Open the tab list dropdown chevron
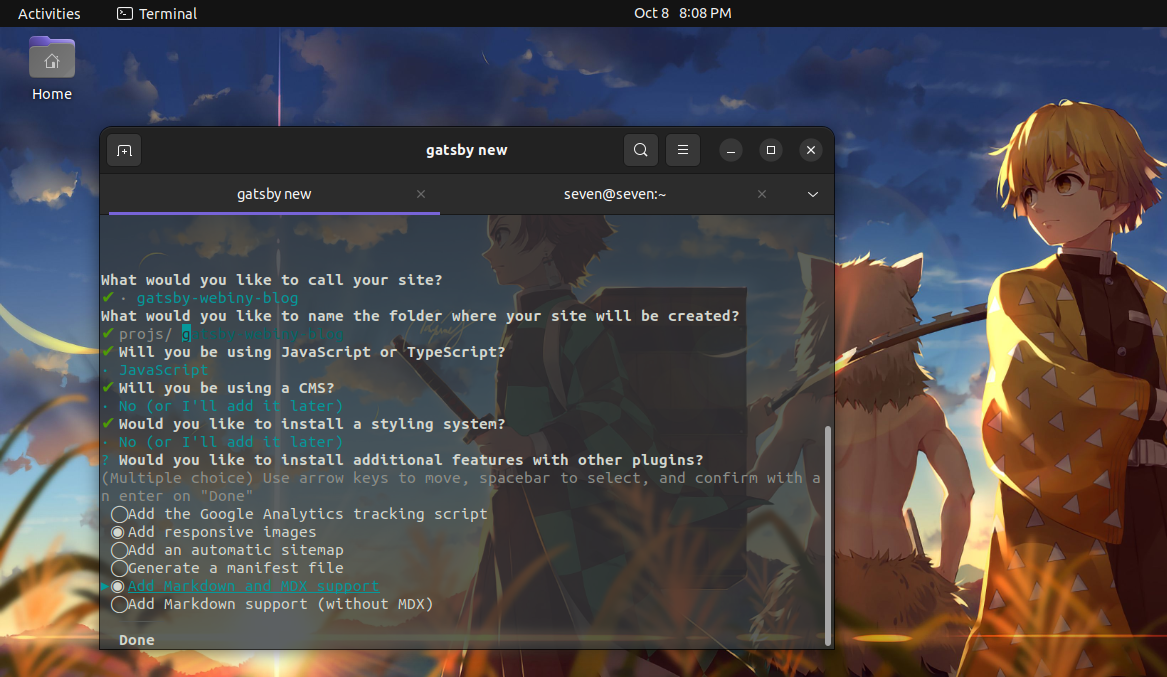 click(812, 194)
